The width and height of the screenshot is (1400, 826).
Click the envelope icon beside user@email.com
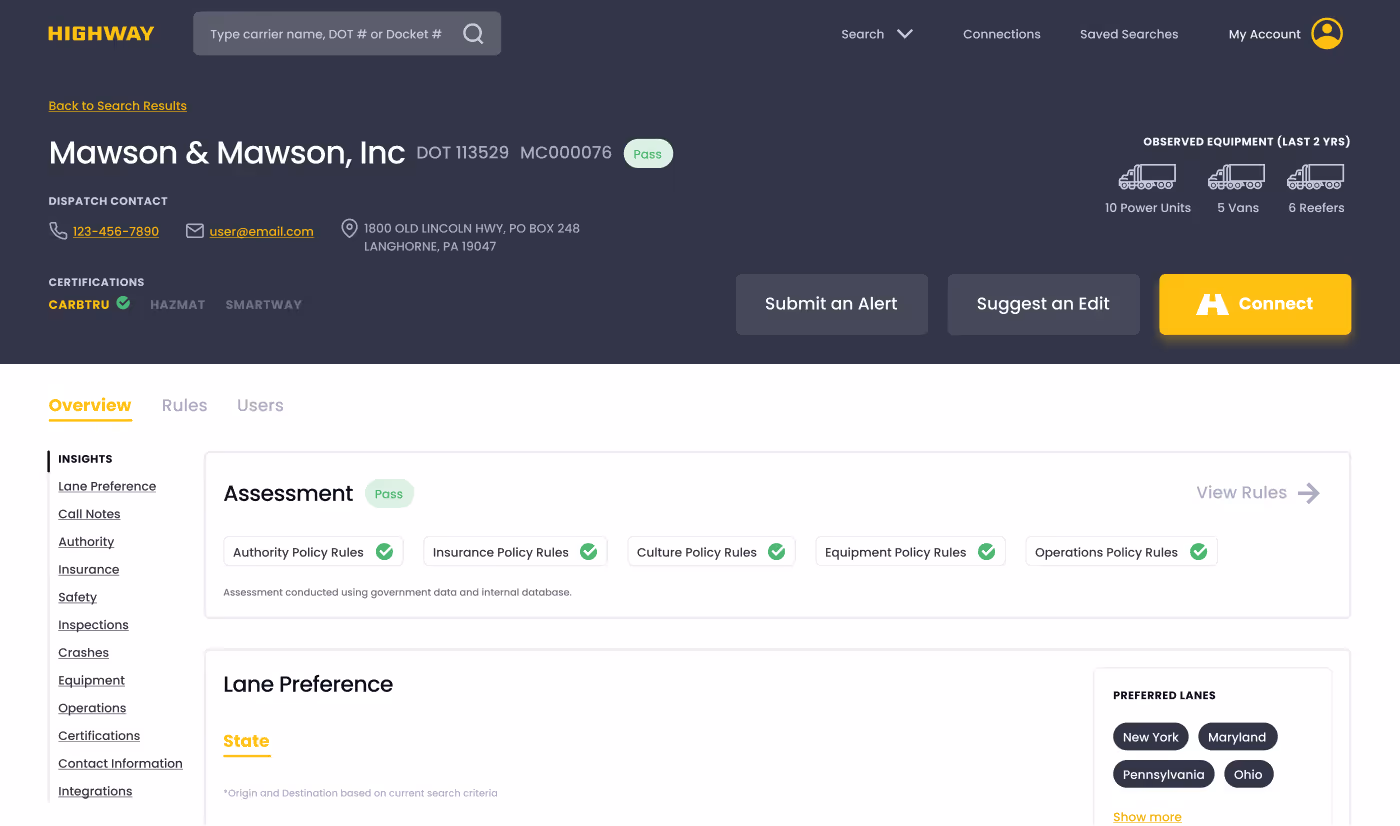195,231
